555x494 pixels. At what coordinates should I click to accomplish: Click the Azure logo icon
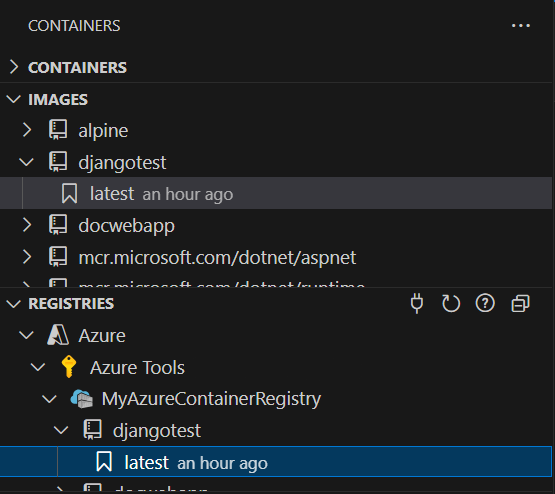[58, 335]
